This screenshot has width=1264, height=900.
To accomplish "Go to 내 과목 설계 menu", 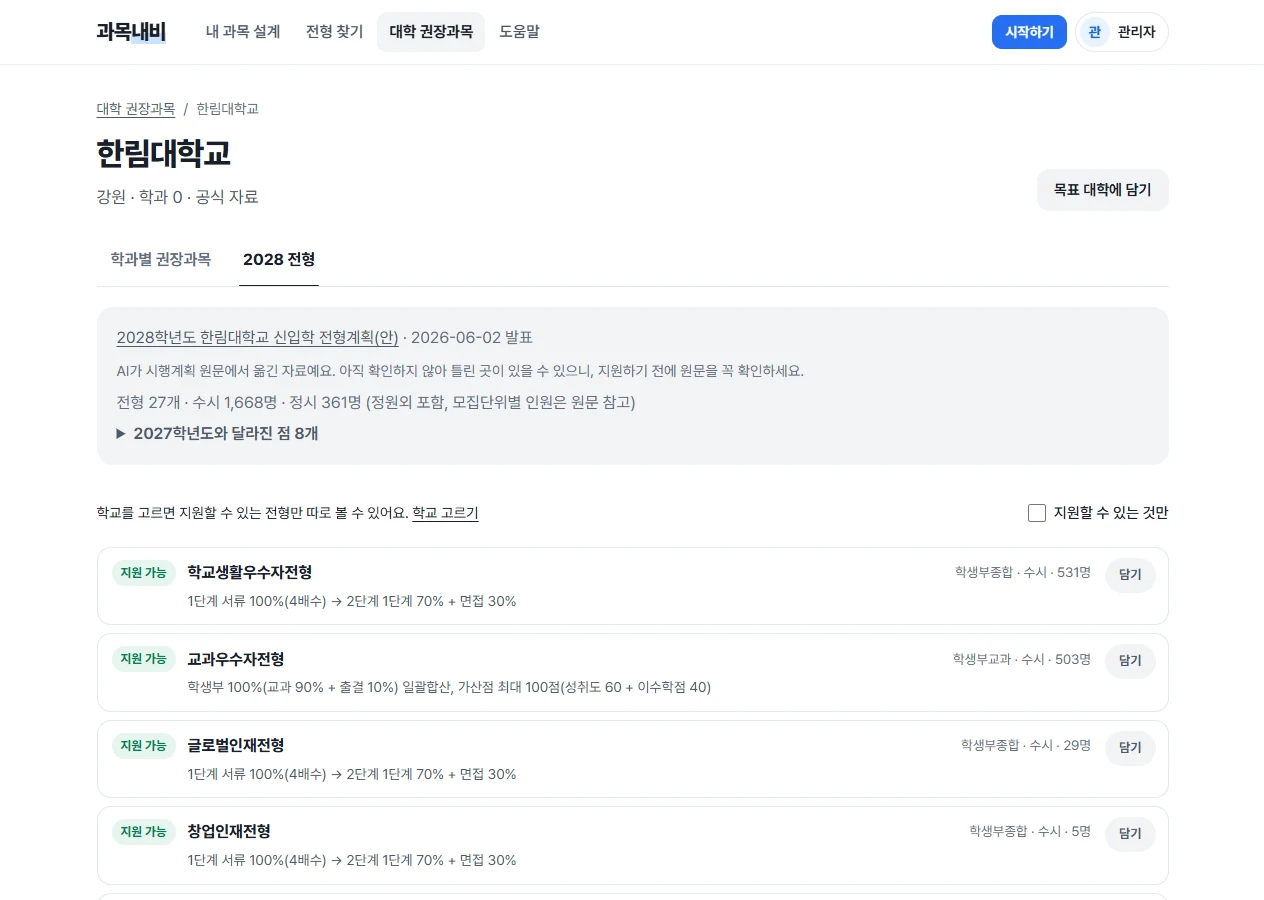I will click(243, 32).
